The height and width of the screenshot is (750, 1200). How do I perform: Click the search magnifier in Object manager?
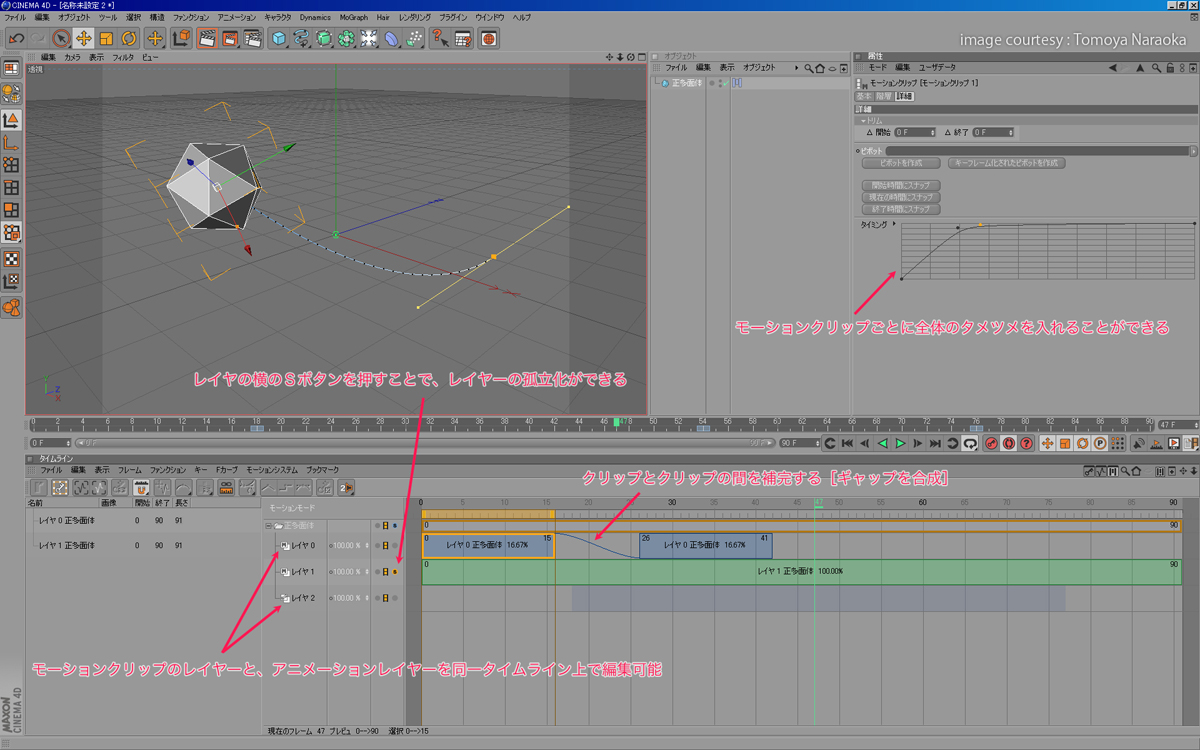[809, 68]
